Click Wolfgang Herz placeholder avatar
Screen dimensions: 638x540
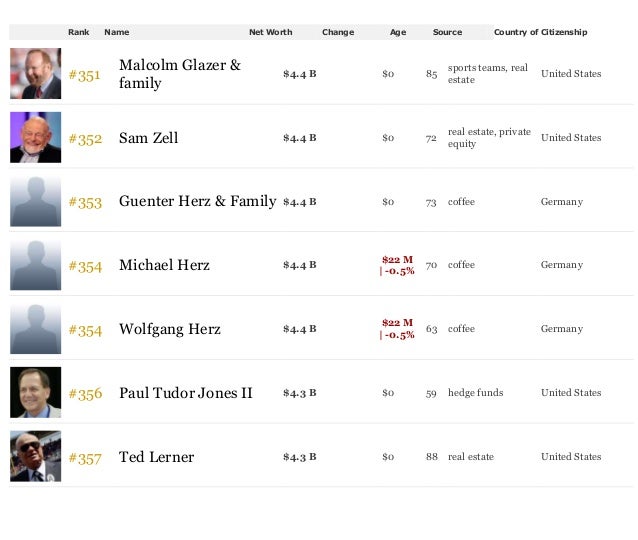tap(35, 329)
